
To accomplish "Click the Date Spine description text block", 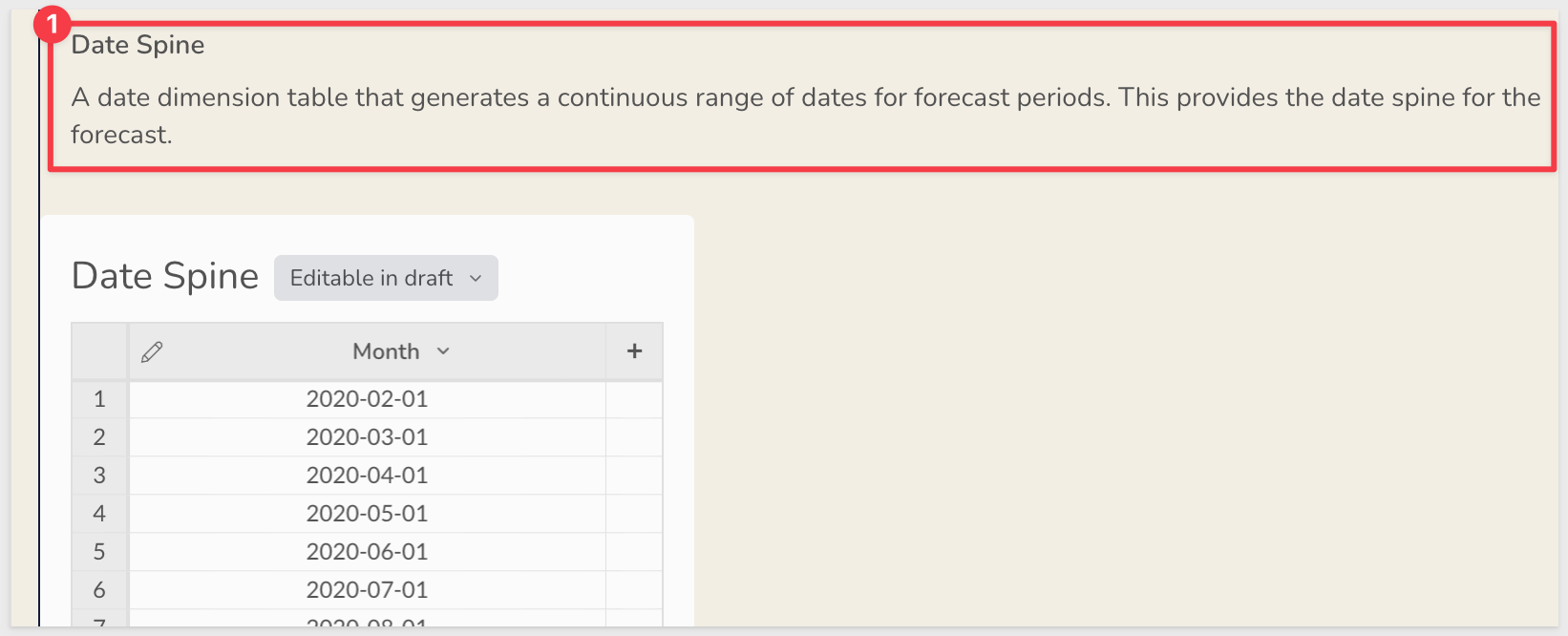I will (x=805, y=116).
